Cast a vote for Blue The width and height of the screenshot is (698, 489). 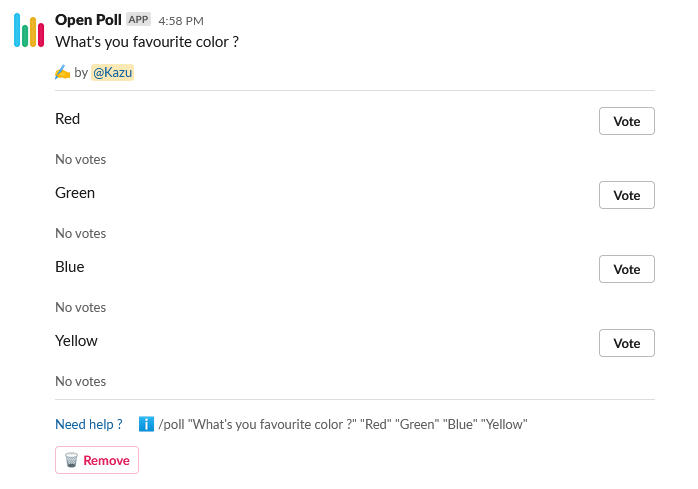[x=626, y=269]
